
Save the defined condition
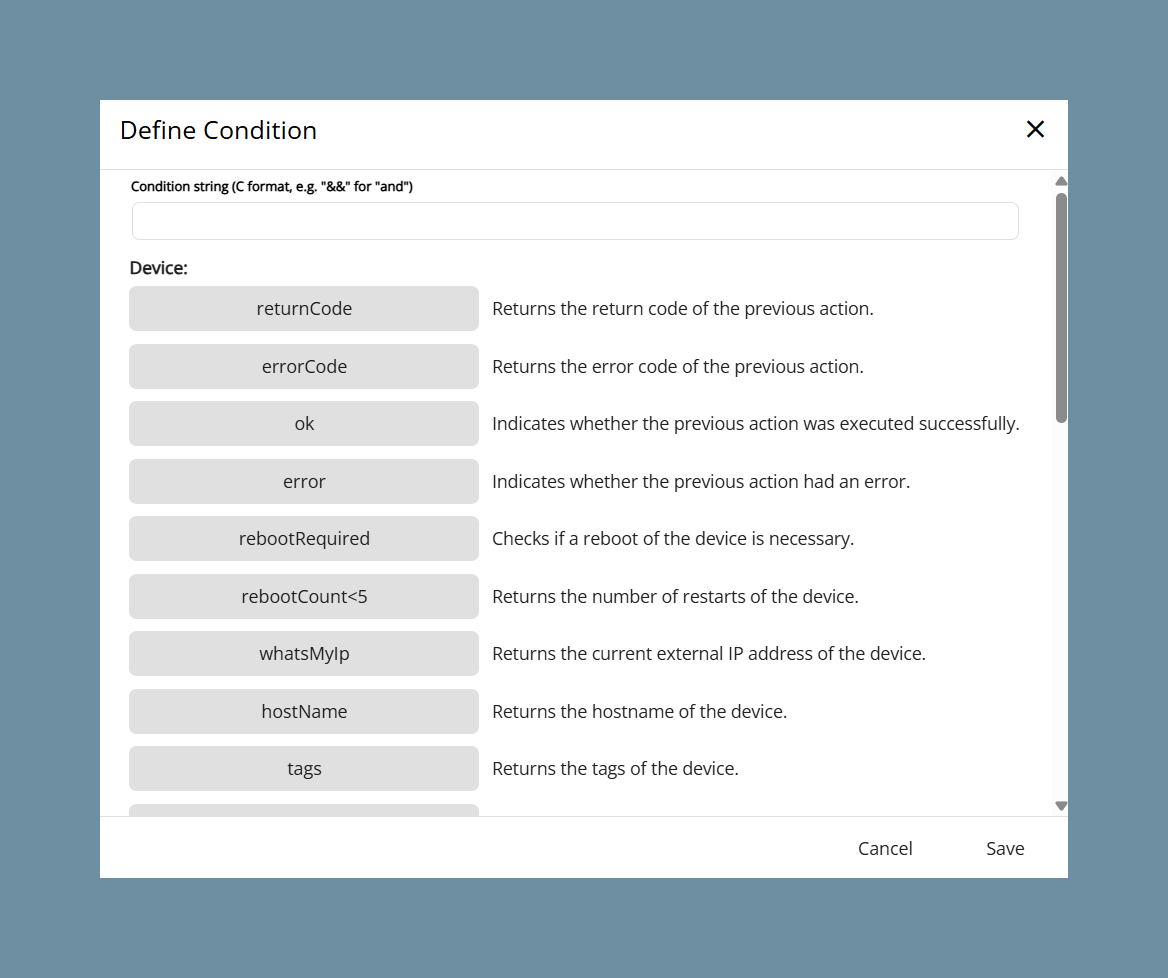click(1005, 848)
